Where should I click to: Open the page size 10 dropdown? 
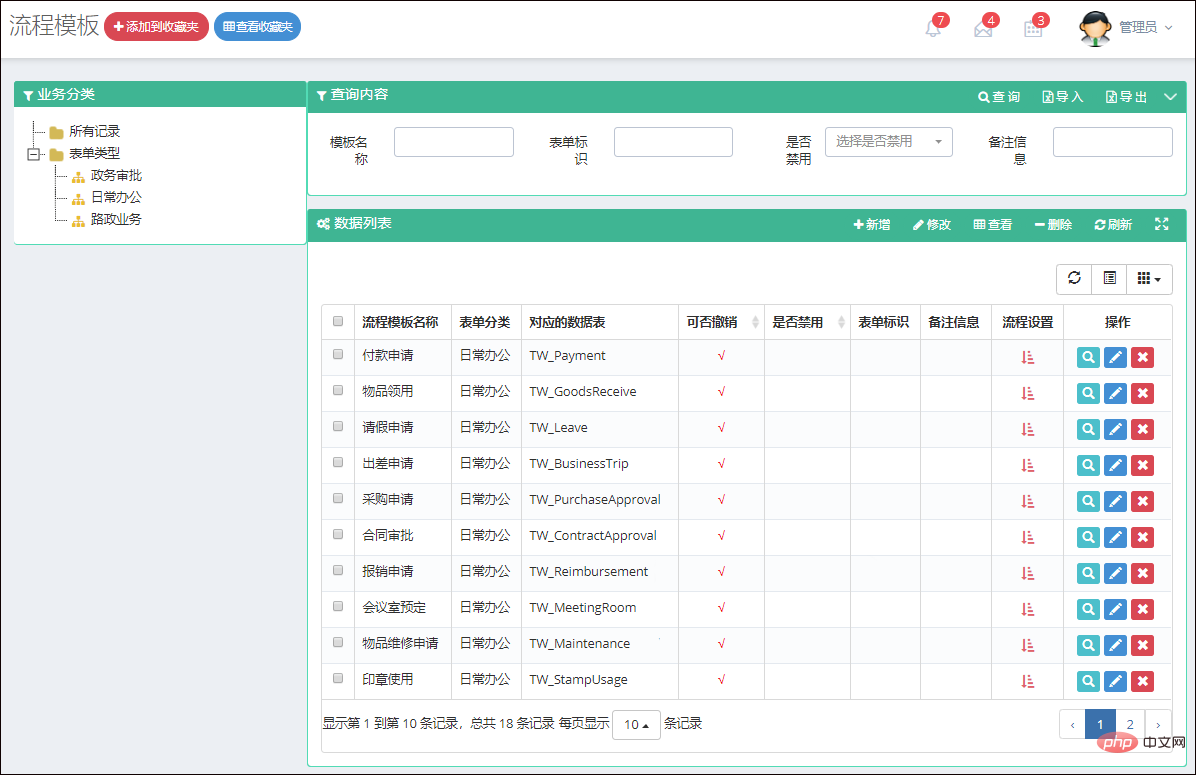[636, 725]
